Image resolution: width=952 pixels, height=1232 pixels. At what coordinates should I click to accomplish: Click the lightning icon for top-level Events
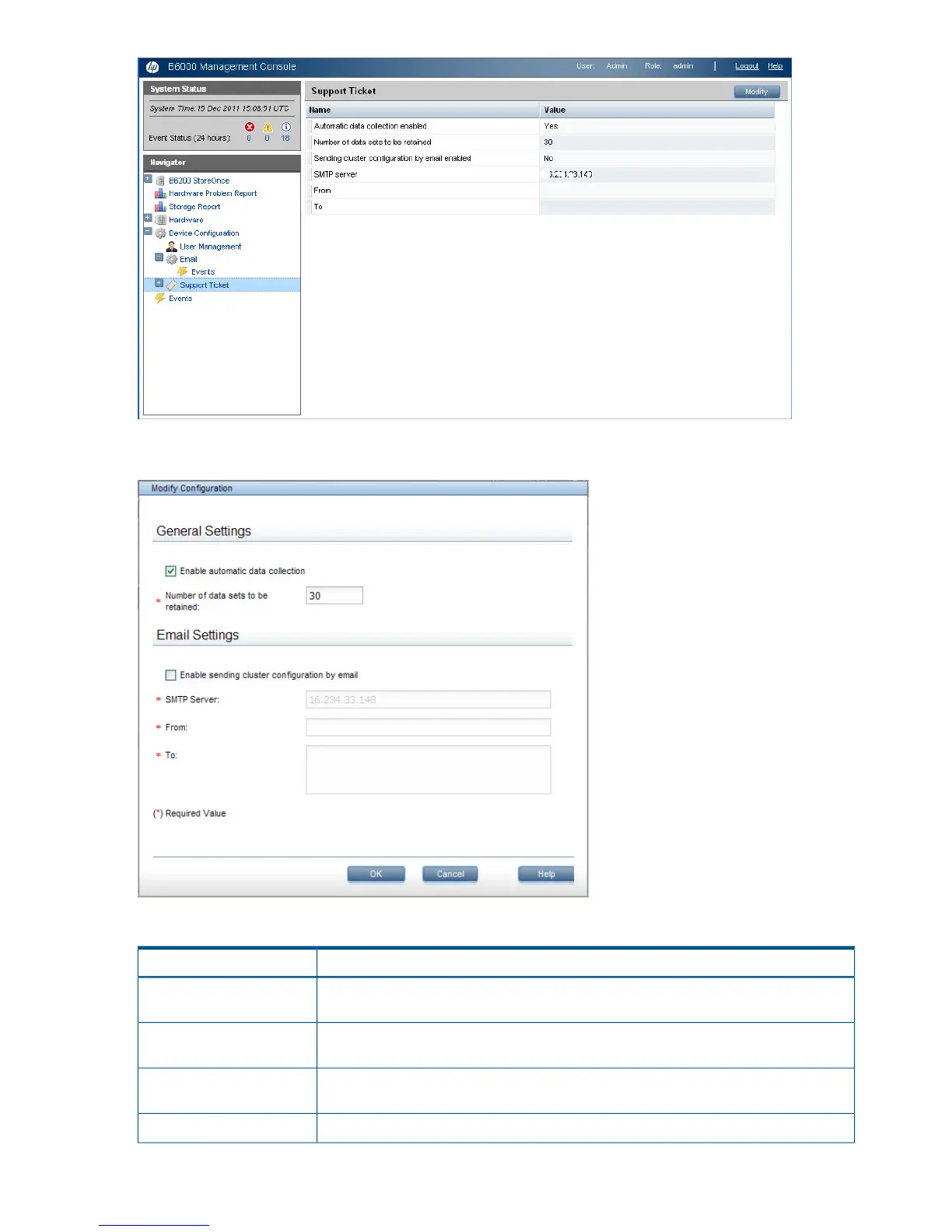[160, 299]
